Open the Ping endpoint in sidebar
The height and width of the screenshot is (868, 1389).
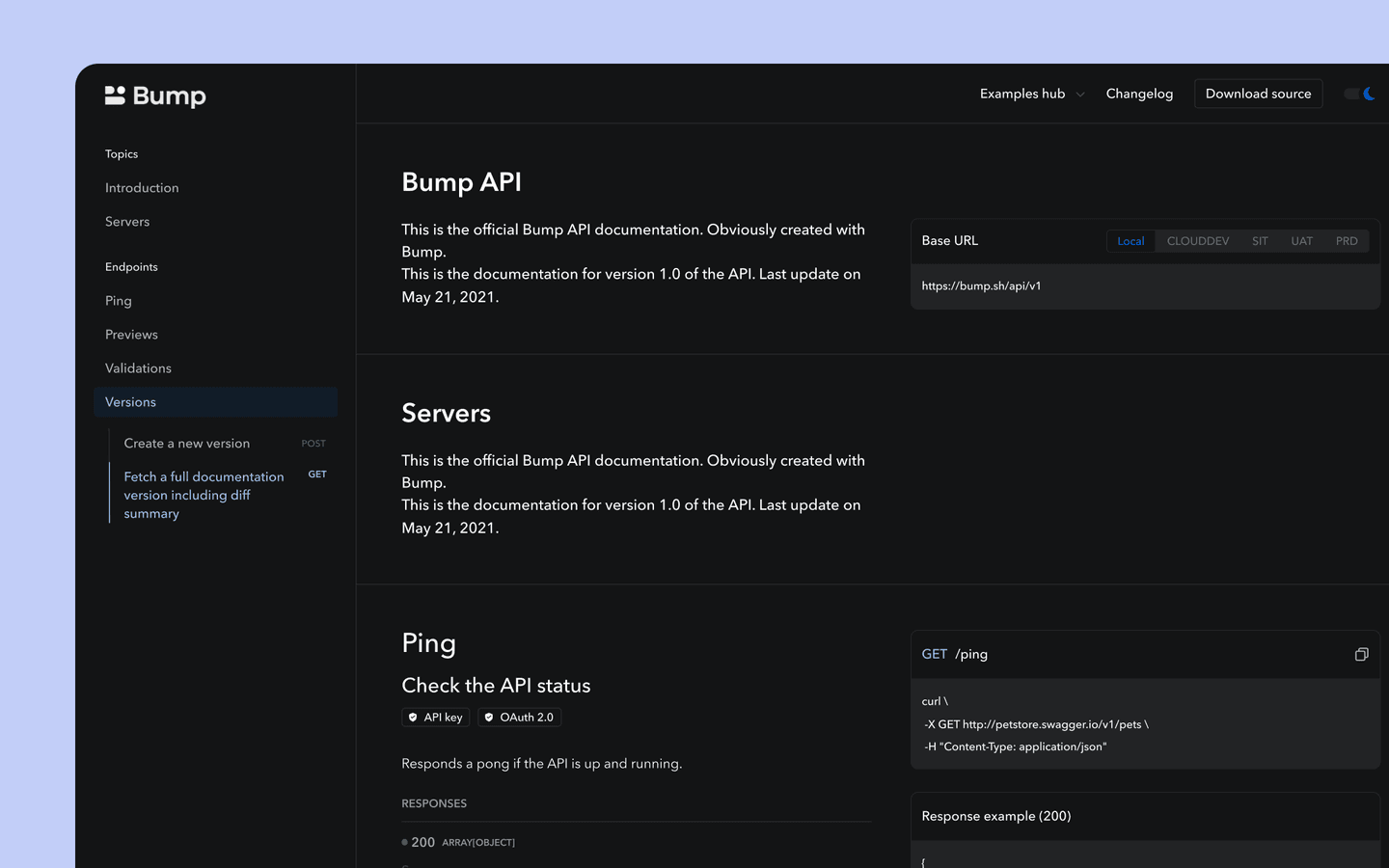119,301
